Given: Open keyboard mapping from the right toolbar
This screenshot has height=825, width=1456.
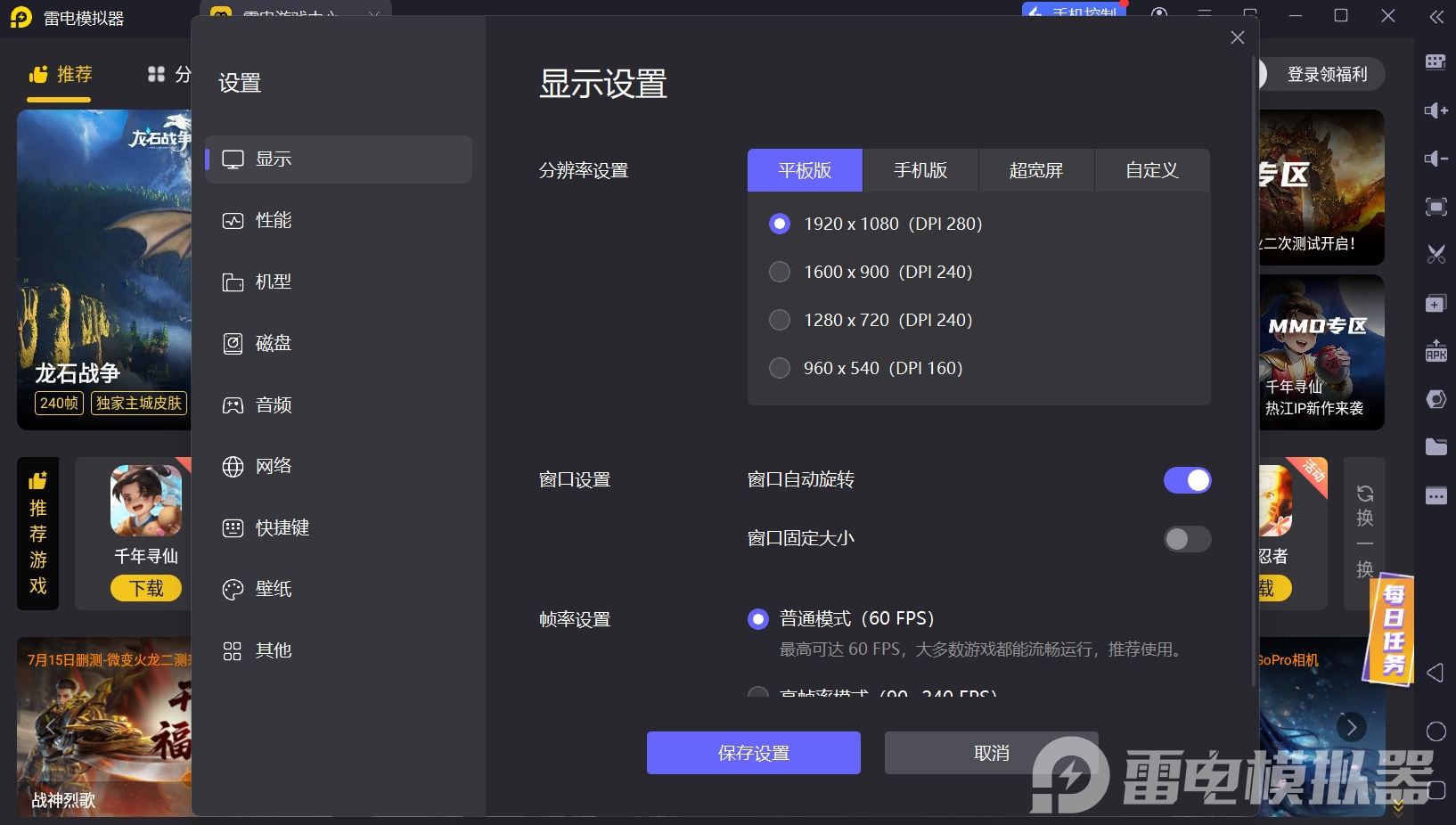Looking at the screenshot, I should tap(1436, 61).
